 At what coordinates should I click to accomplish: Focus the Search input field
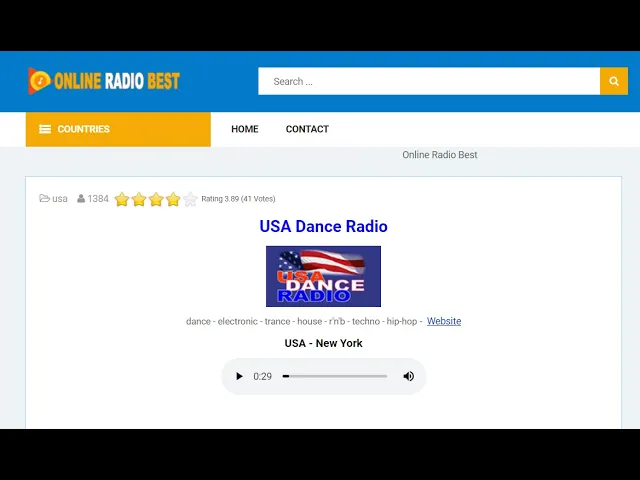pyautogui.click(x=429, y=81)
